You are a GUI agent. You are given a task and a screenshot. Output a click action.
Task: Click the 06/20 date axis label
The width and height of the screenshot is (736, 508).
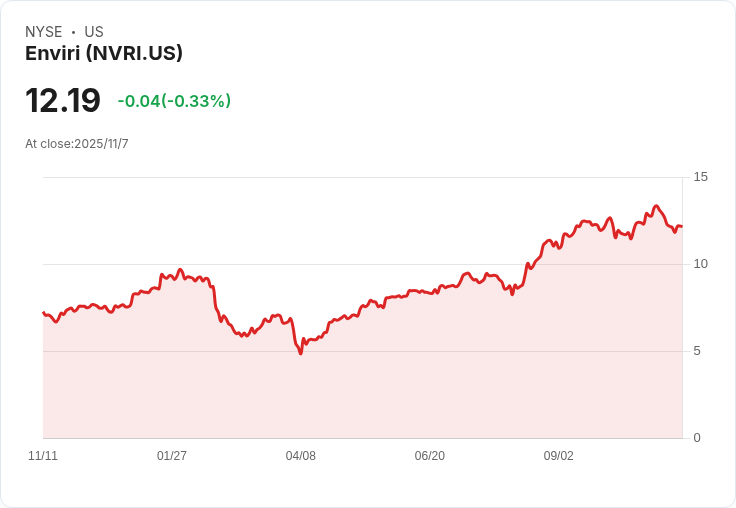(430, 456)
